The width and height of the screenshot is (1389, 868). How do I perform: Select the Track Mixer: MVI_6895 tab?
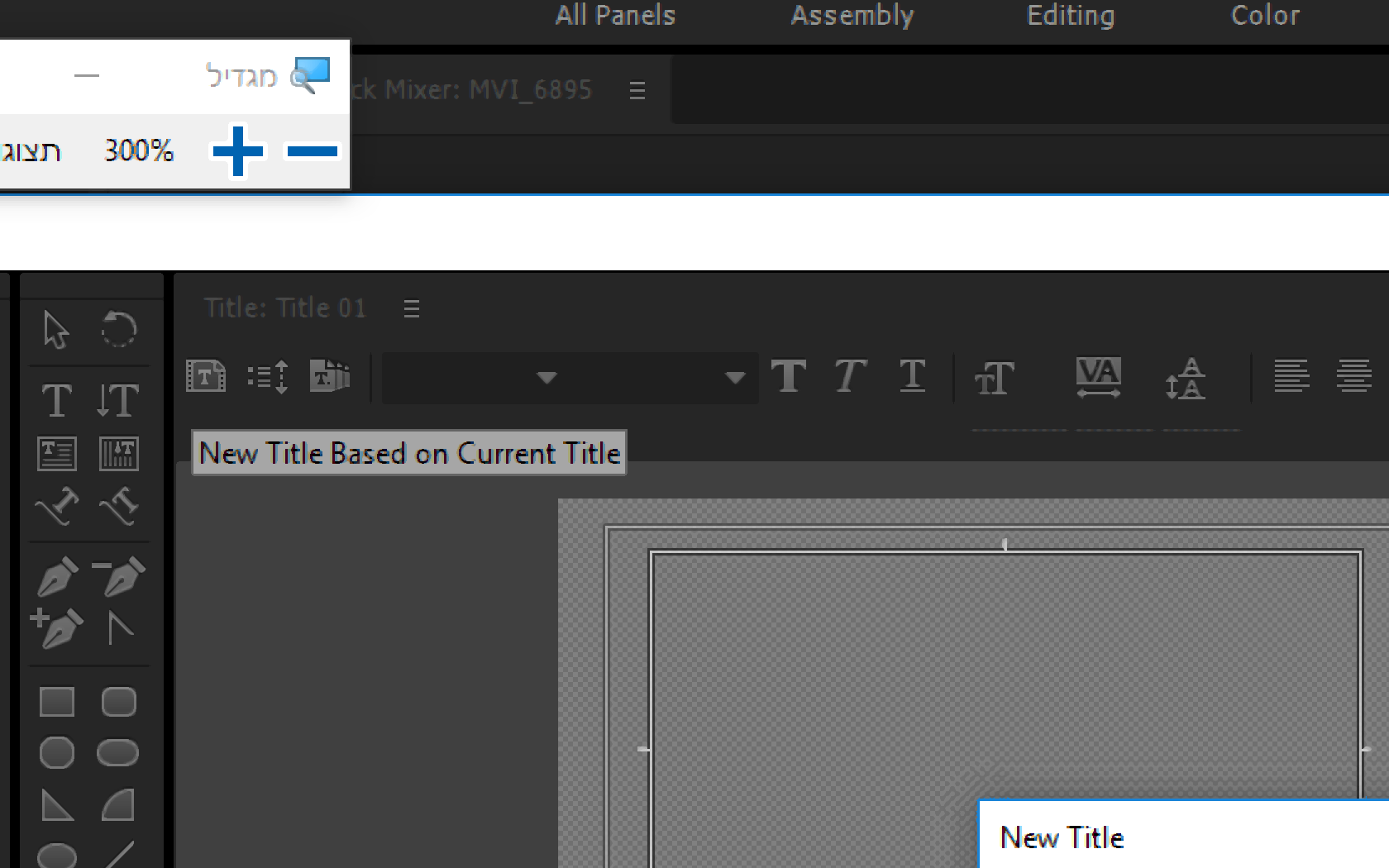471,89
